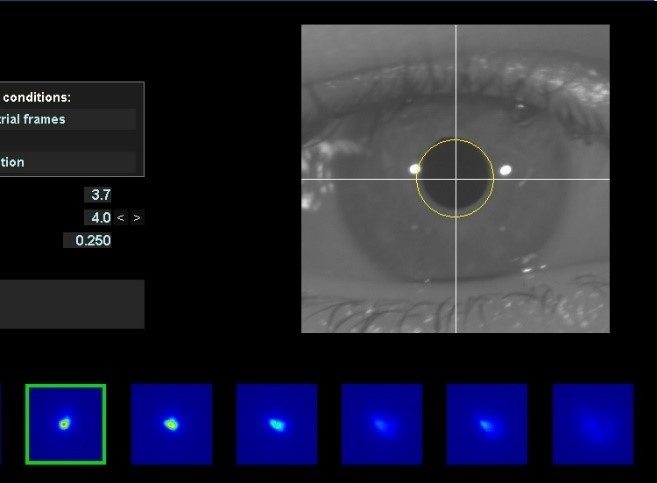The width and height of the screenshot is (657, 483).
Task: Select the 4.0 value field
Action: click(98, 218)
